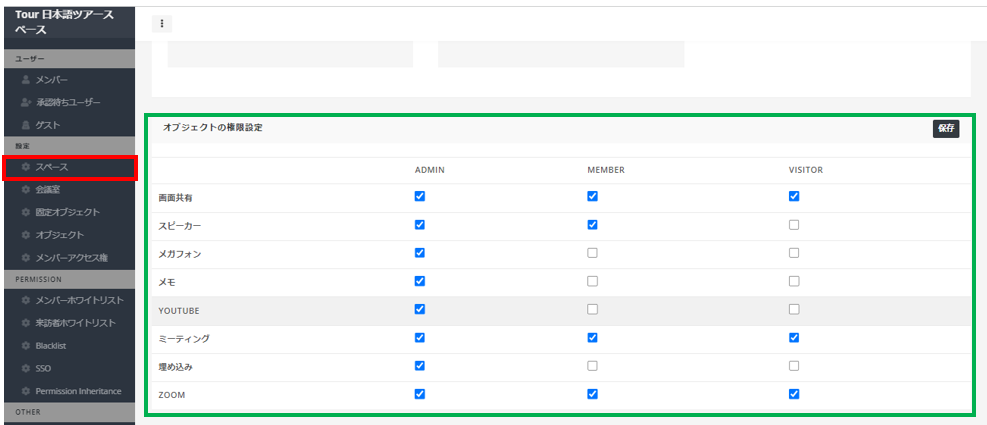The width and height of the screenshot is (987, 425).
Task: Enable MEMBER for 埋め込み
Action: pyautogui.click(x=592, y=366)
